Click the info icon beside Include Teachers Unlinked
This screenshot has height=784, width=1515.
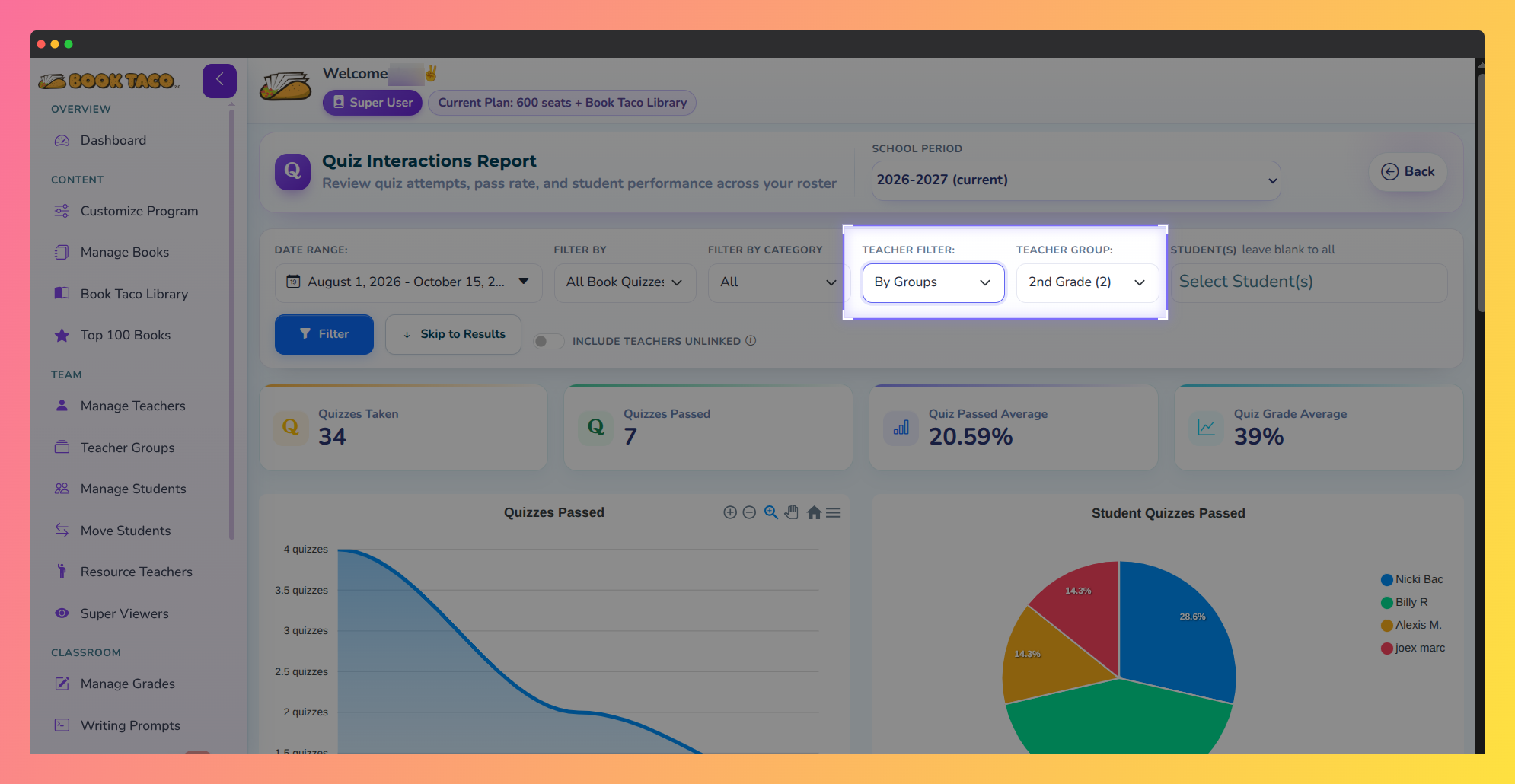tap(751, 340)
